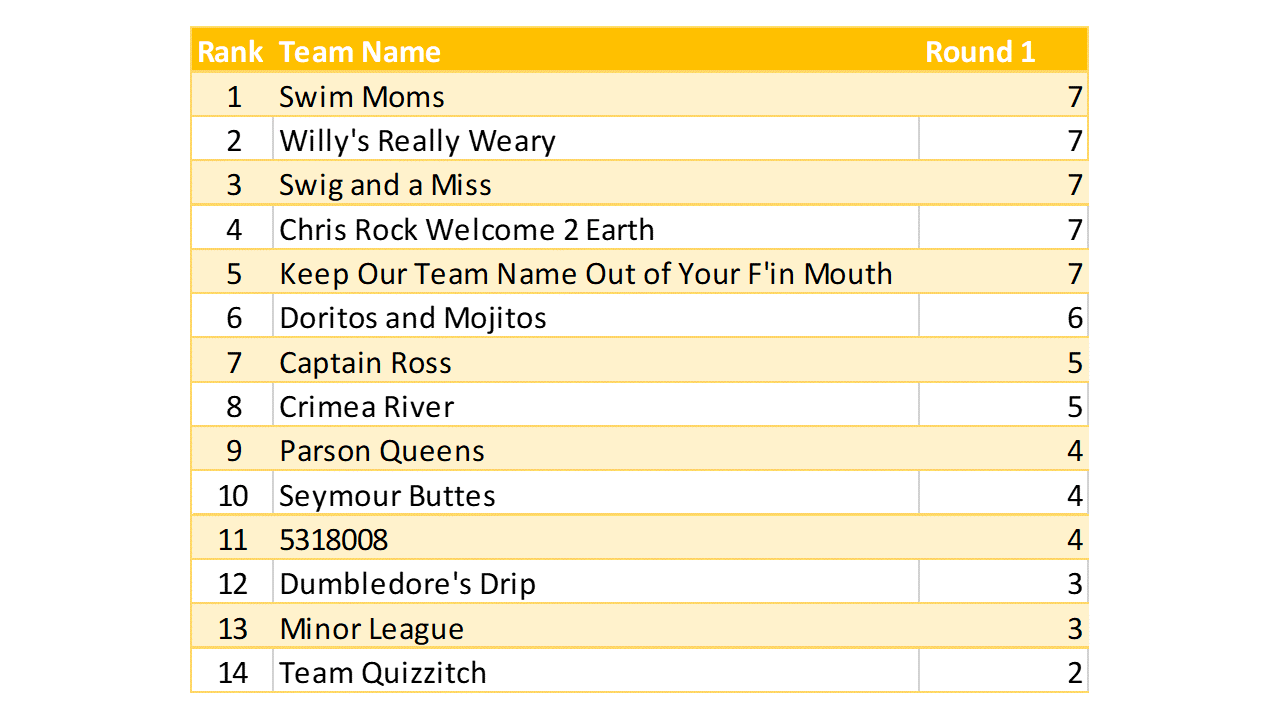Click the Dumbledore's Drip cell
This screenshot has height=720, width=1280.
point(407,584)
